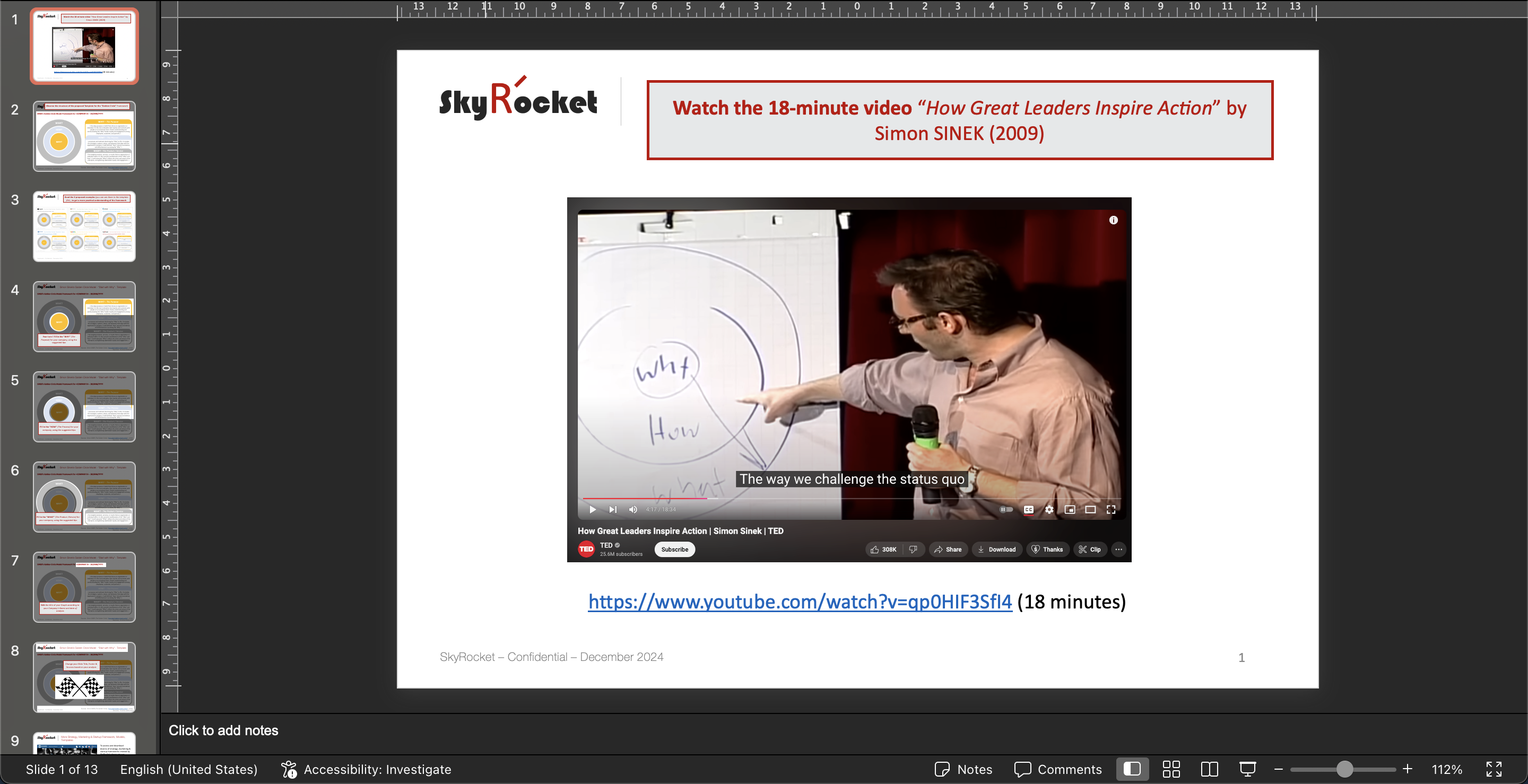Click play icon in video screenshot
This screenshot has height=784, width=1528.
point(592,509)
